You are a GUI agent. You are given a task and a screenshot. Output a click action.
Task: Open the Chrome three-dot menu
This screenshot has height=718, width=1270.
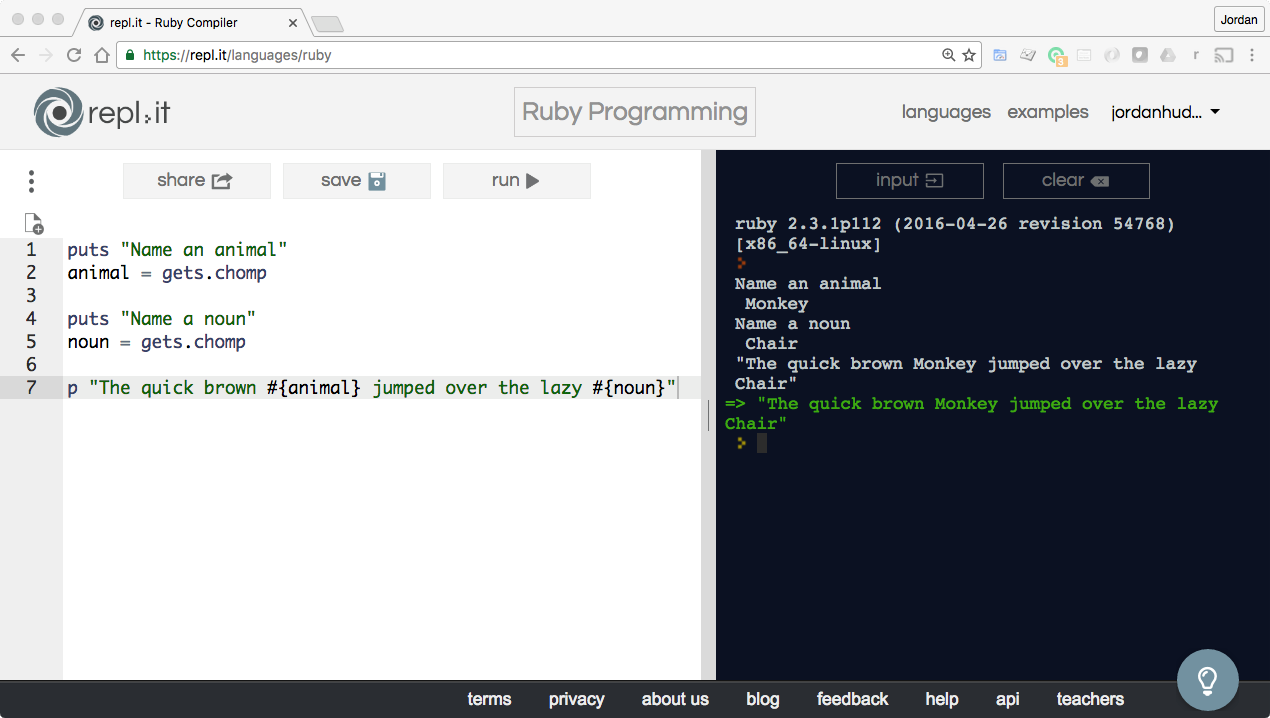[1252, 56]
